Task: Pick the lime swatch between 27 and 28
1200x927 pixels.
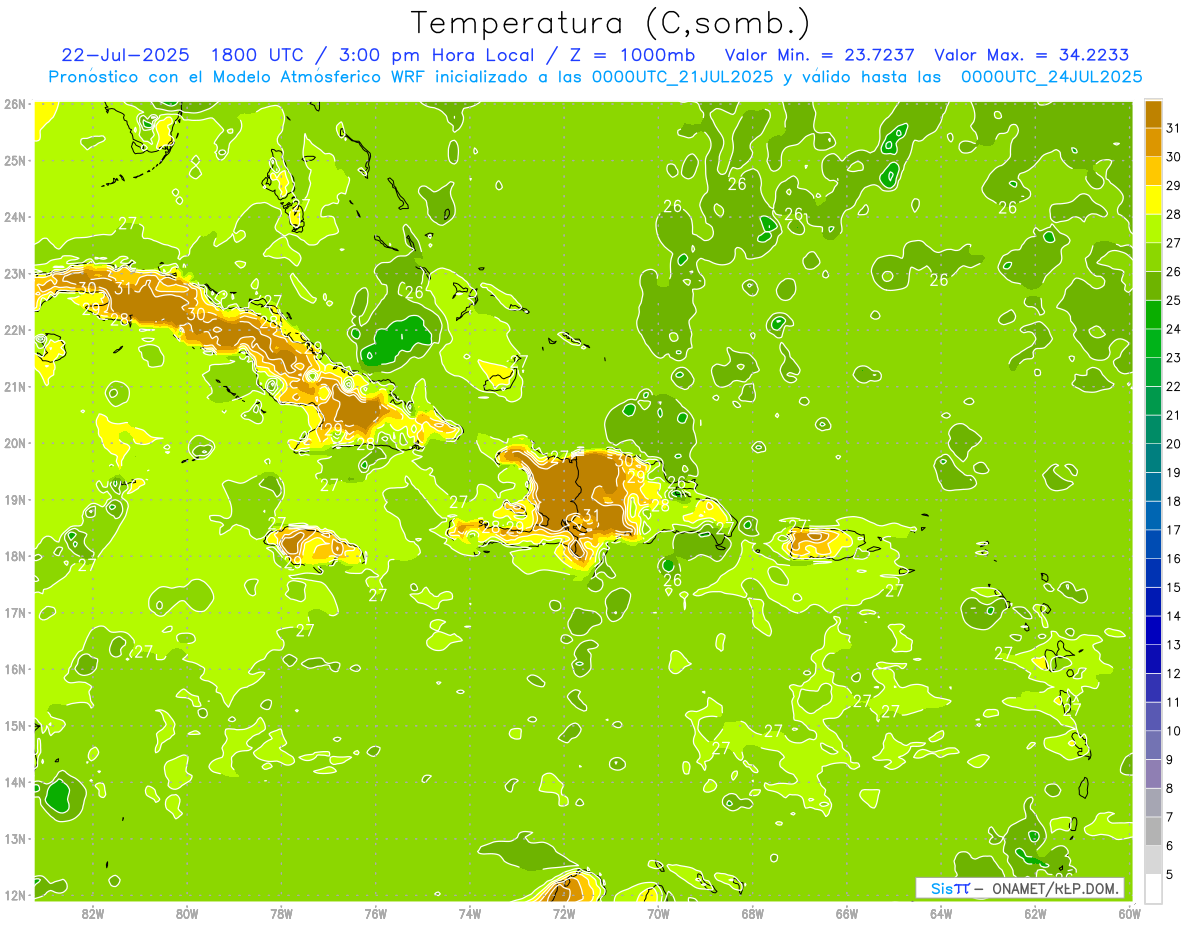Action: [x=1153, y=228]
